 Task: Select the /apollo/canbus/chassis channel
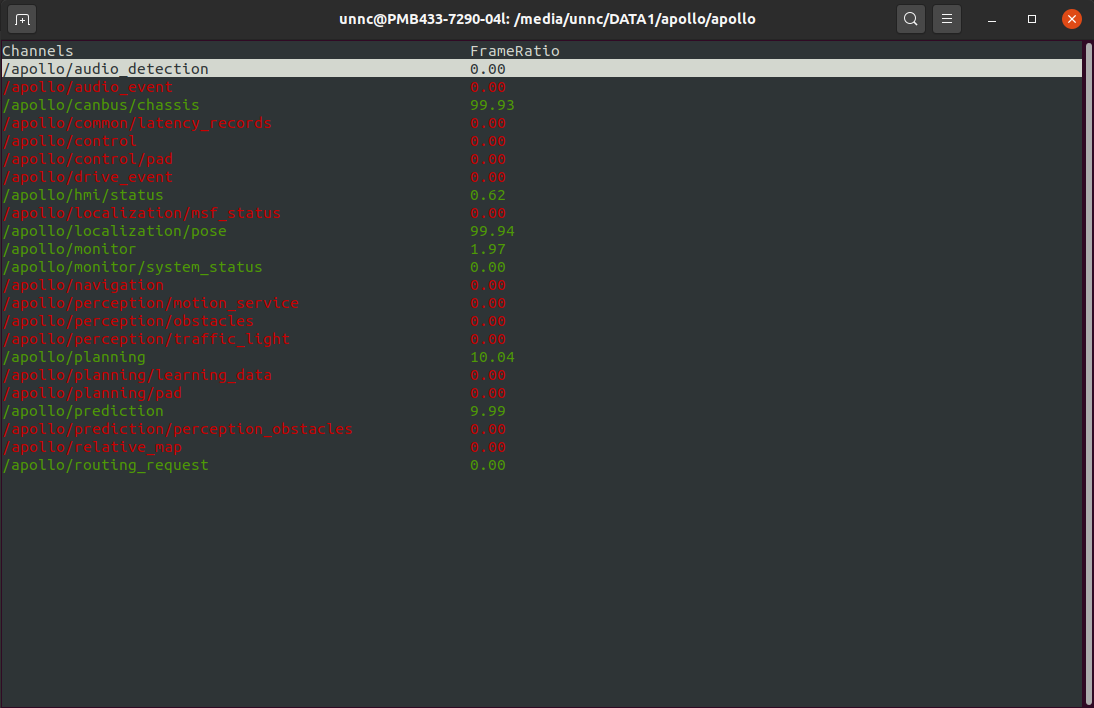tap(100, 104)
